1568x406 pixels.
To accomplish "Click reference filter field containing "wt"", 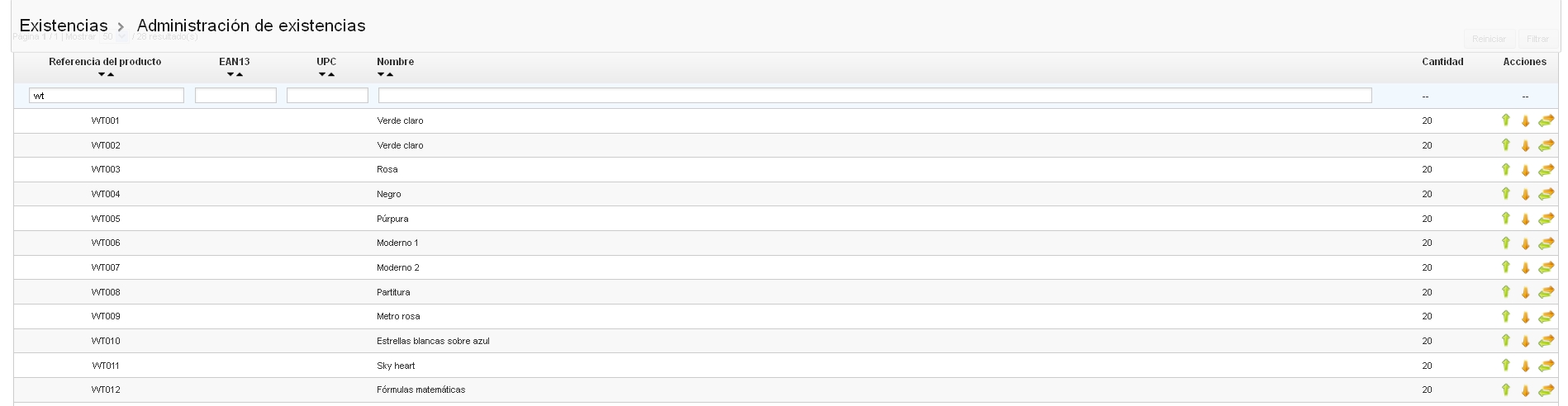I will pyautogui.click(x=107, y=96).
